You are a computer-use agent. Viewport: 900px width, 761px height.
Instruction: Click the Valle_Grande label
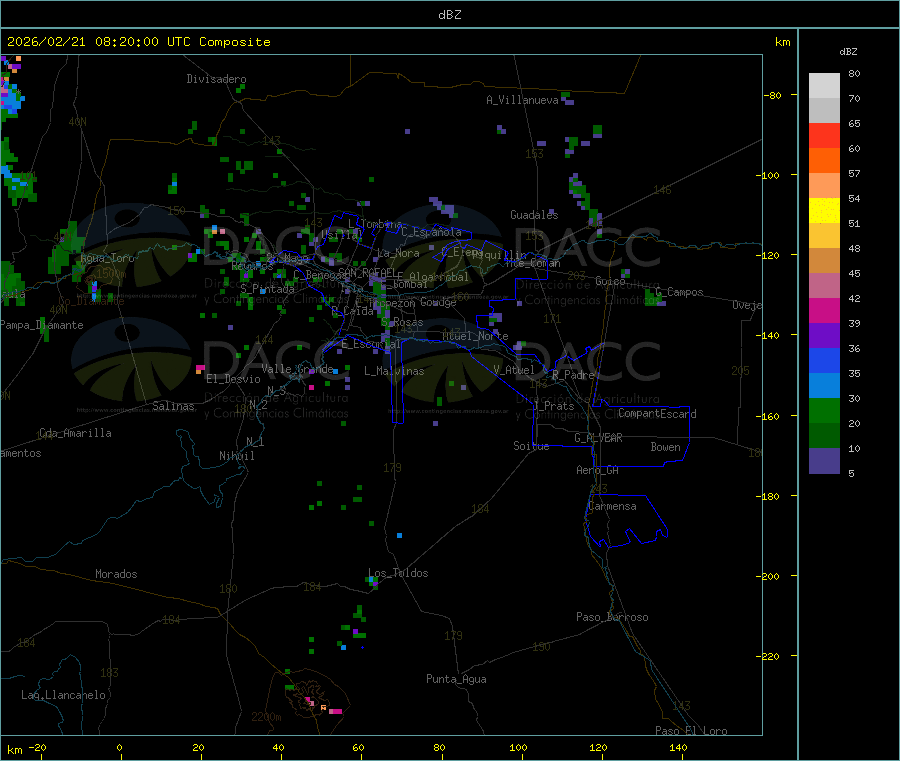[297, 369]
